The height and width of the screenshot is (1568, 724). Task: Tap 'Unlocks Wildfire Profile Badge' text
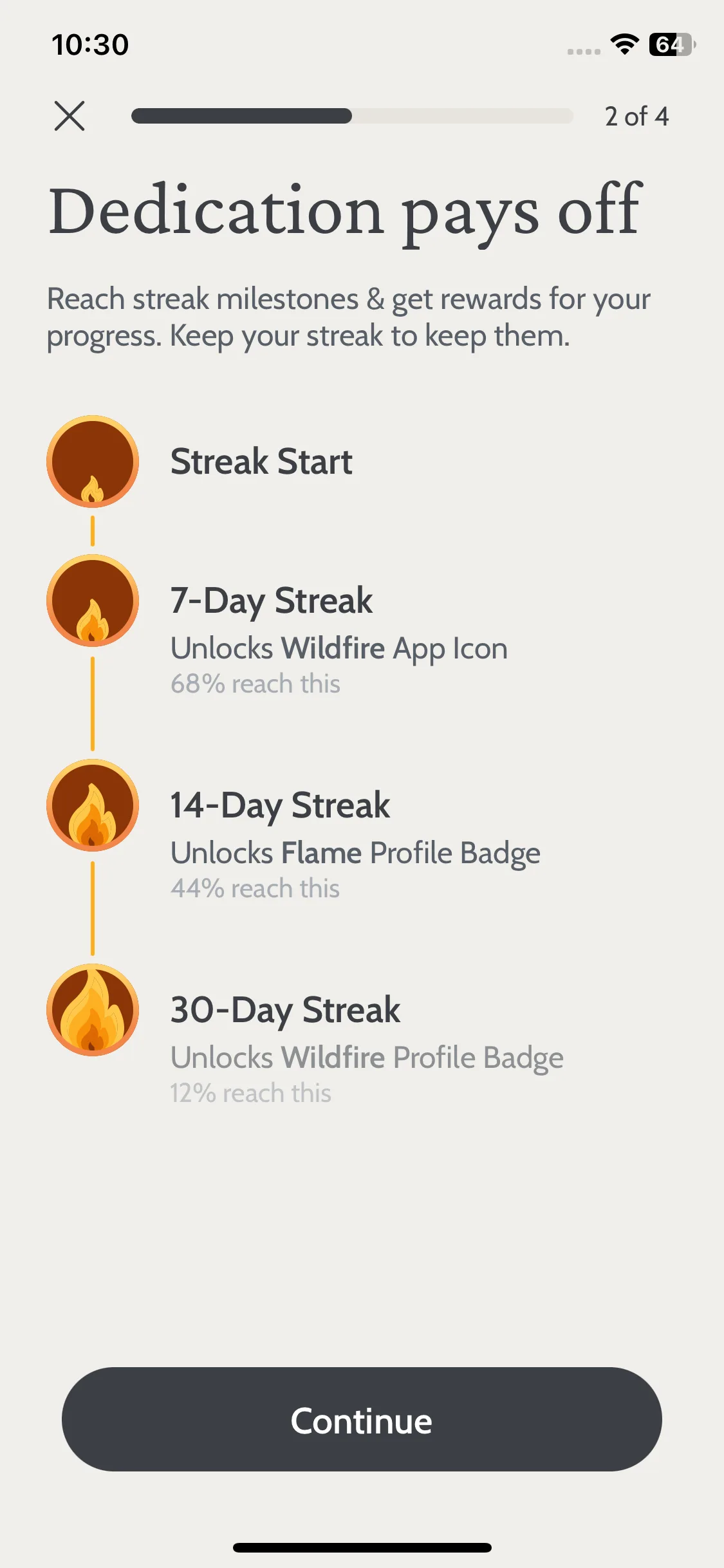[367, 1058]
